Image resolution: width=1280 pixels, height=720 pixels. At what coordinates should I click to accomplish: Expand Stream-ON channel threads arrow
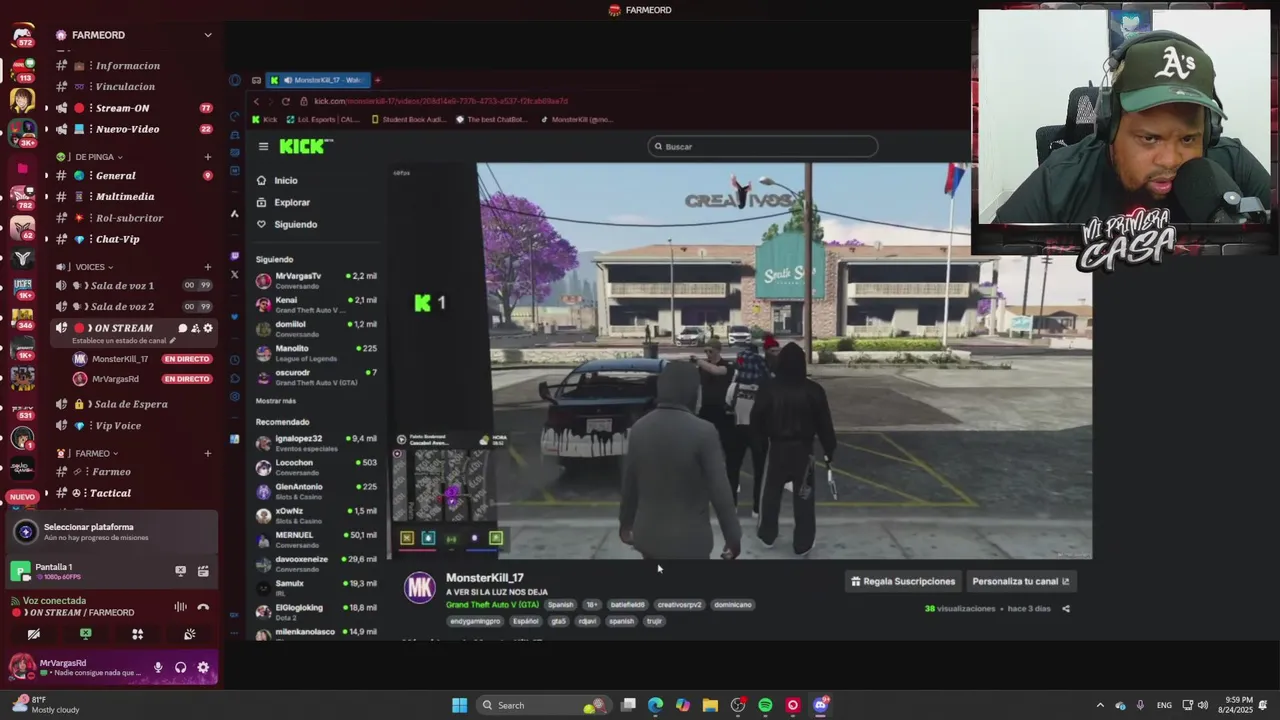tap(46, 108)
